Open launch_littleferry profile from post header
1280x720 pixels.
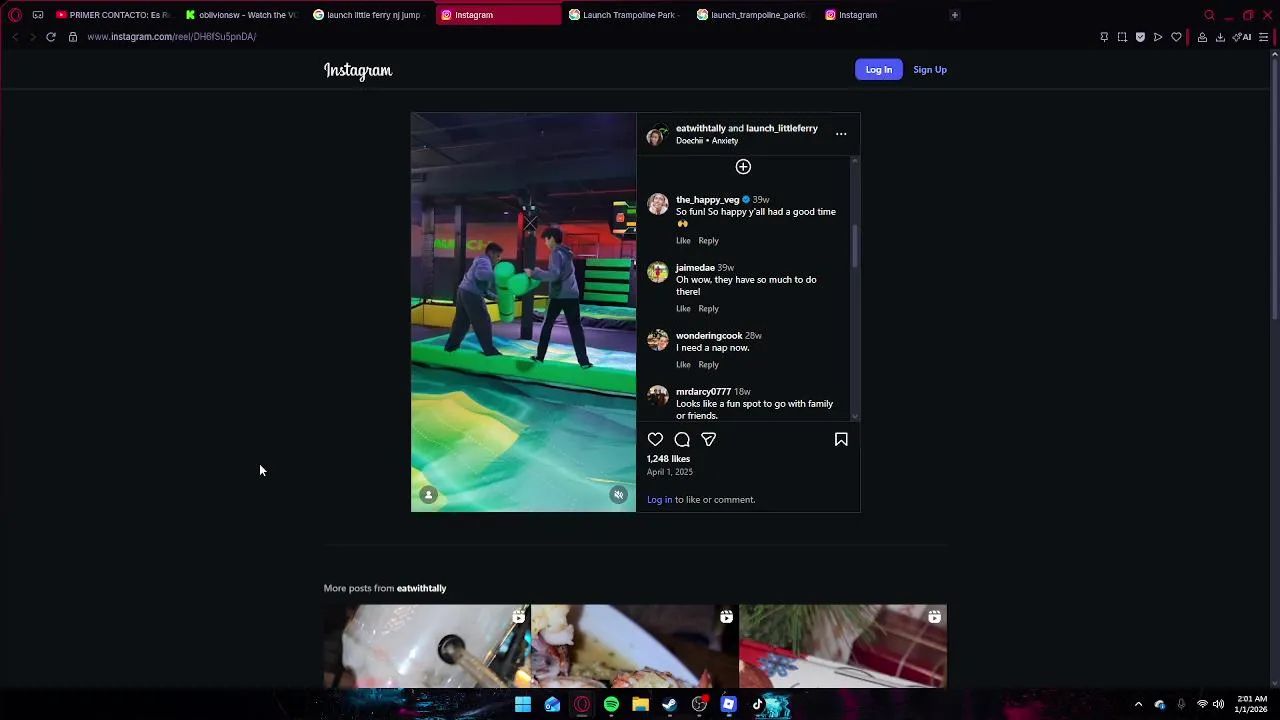point(782,128)
